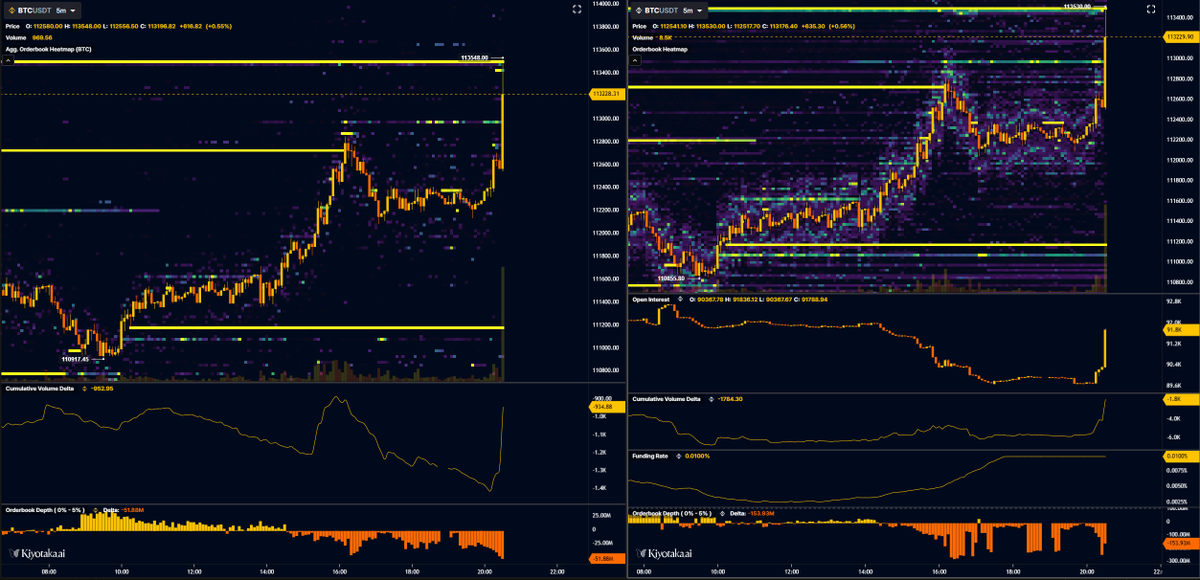Click the 0.0100% value beside Funding Rate title
This screenshot has height=580, width=1200.
[697, 456]
